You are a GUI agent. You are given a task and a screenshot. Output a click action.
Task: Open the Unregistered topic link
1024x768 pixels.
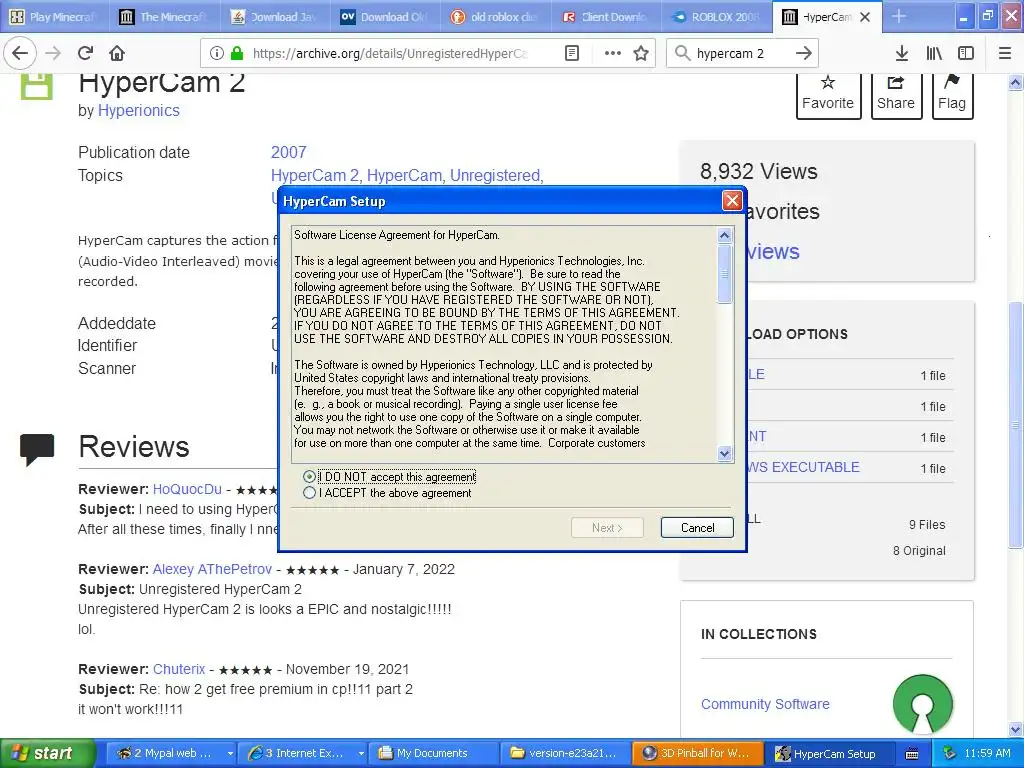pyautogui.click(x=495, y=176)
